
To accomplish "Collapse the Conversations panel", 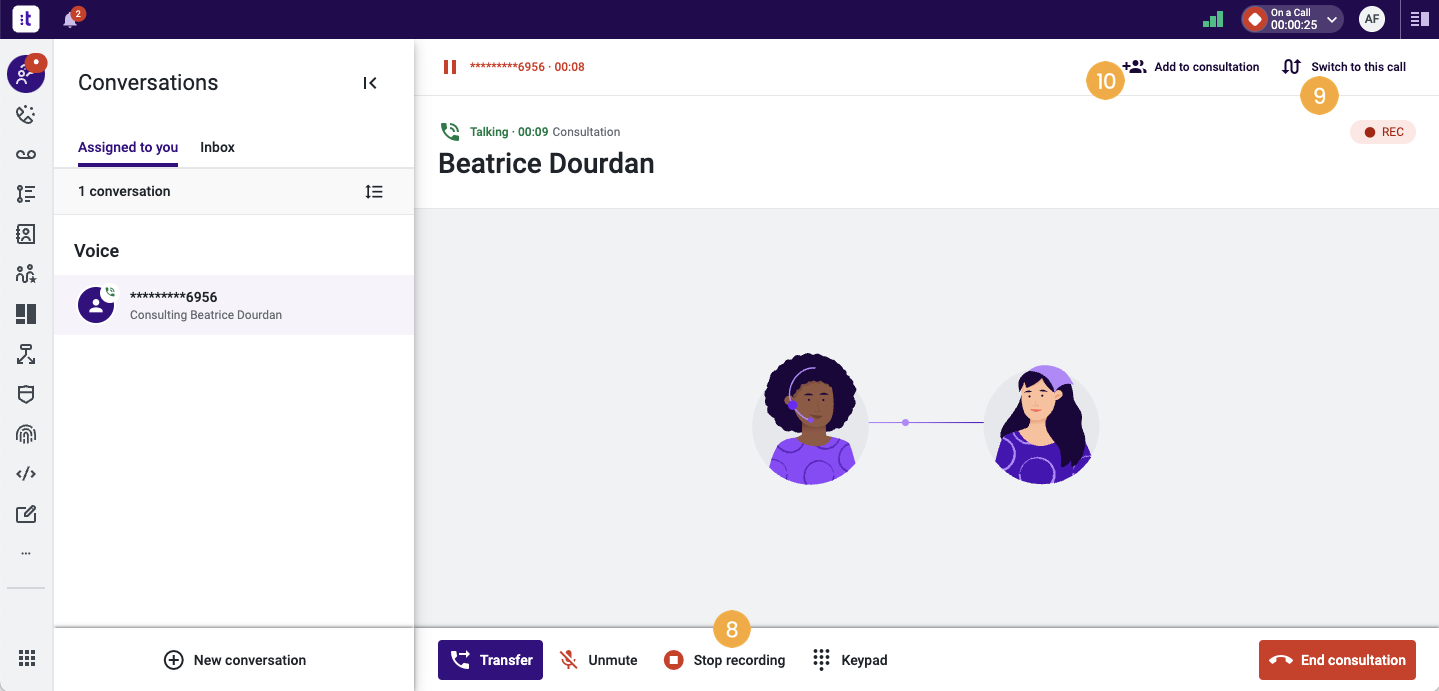I will pos(370,83).
